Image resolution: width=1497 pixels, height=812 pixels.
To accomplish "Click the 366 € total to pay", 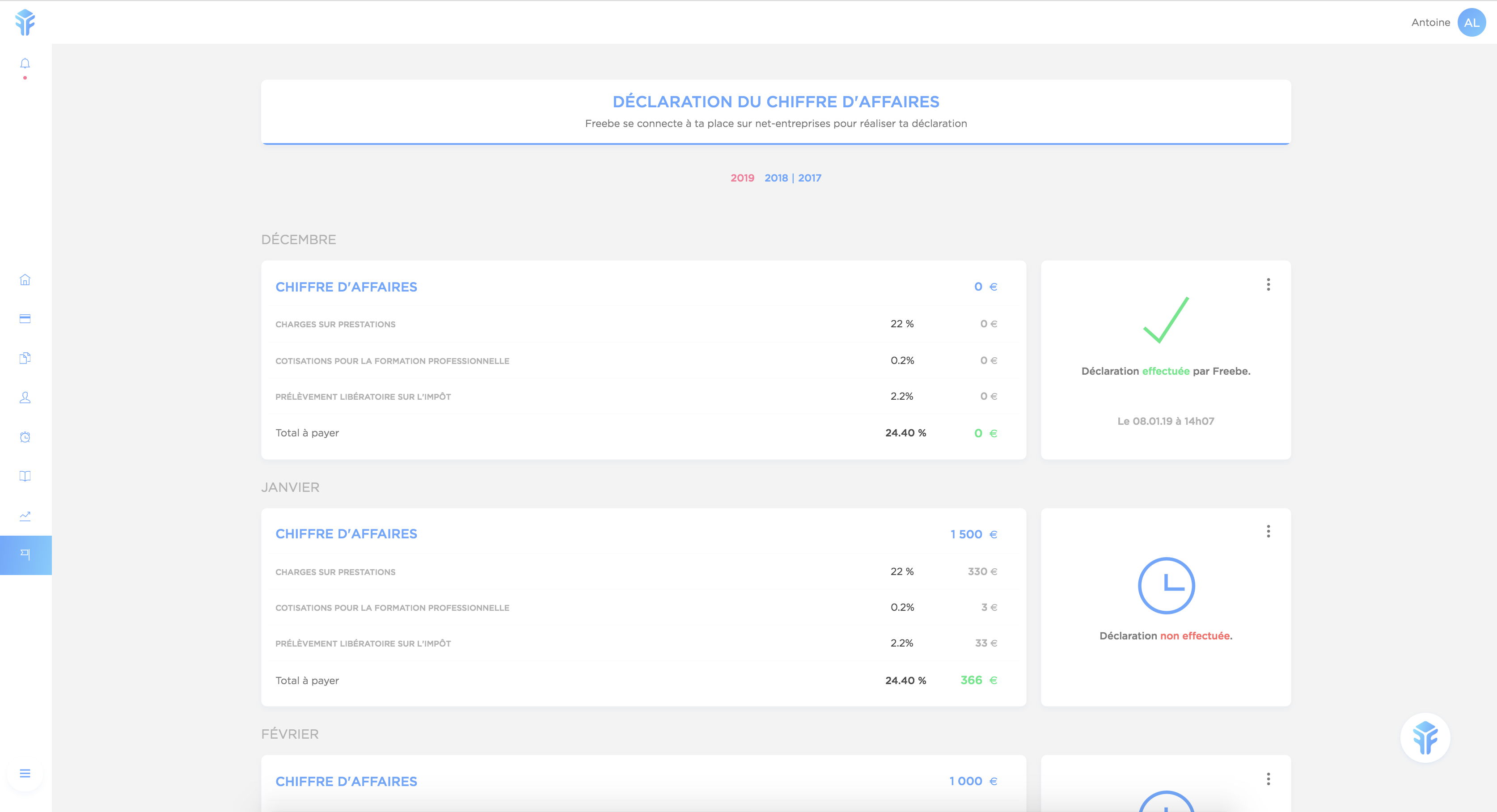I will [979, 680].
